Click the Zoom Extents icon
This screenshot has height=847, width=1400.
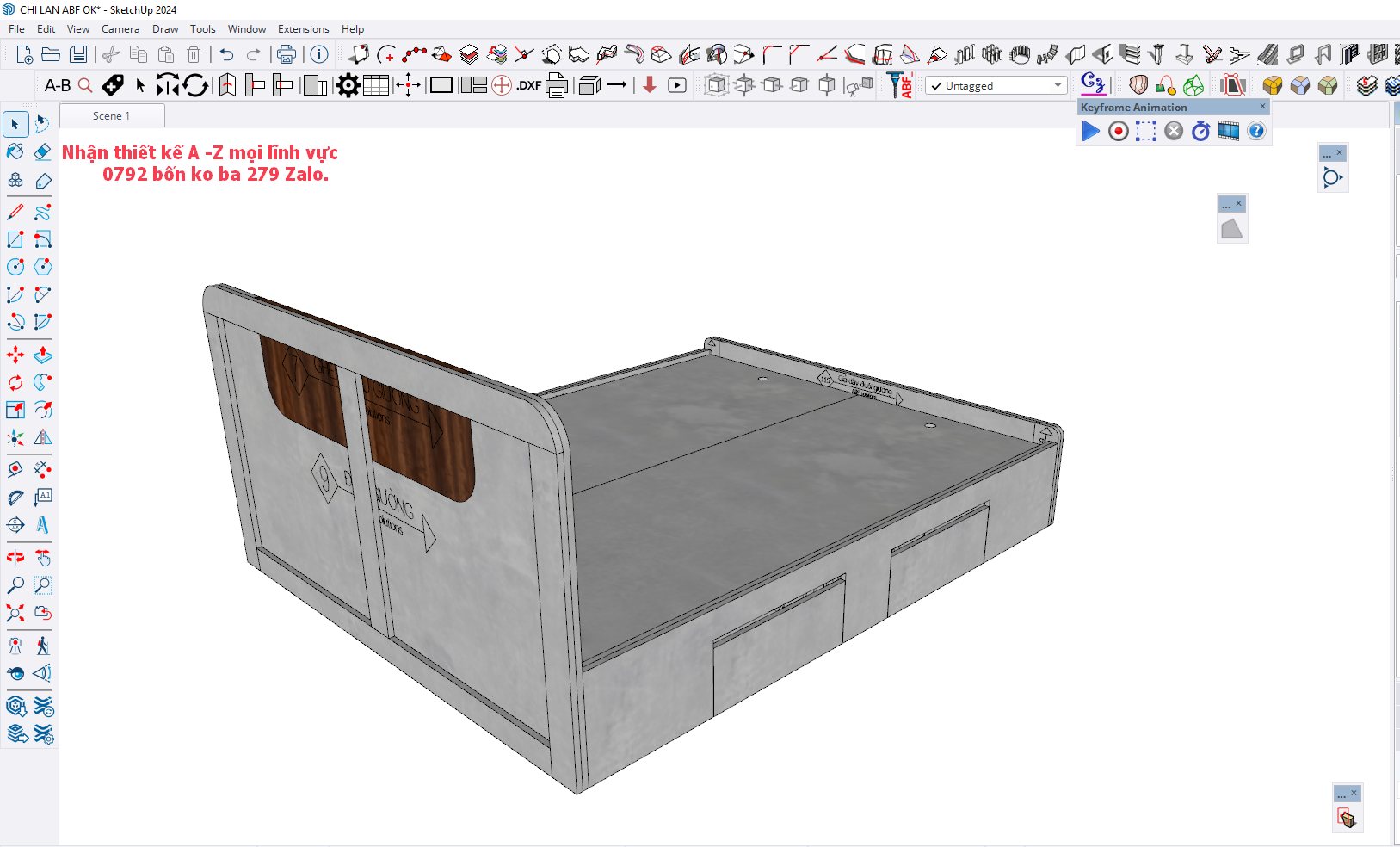pos(15,613)
